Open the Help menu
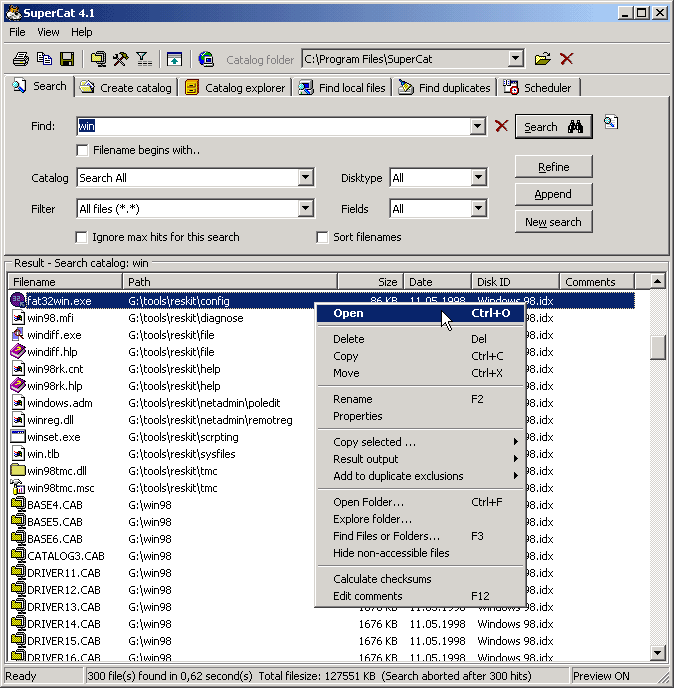The image size is (674, 688). click(82, 32)
